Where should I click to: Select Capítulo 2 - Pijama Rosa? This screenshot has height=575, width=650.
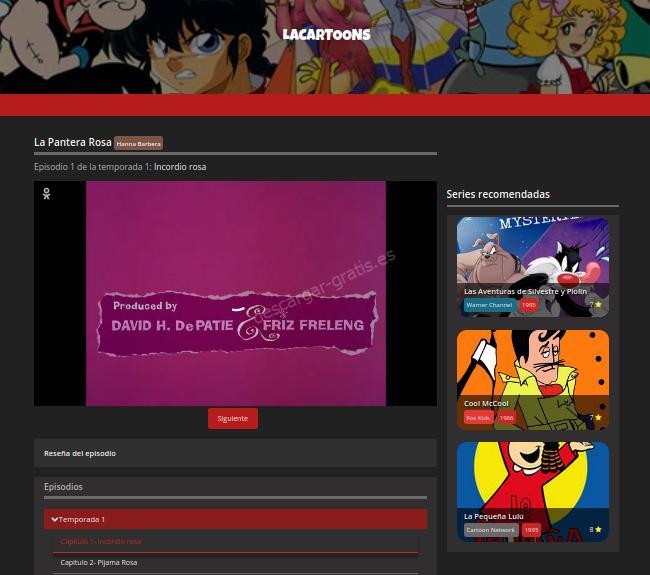click(x=98, y=562)
